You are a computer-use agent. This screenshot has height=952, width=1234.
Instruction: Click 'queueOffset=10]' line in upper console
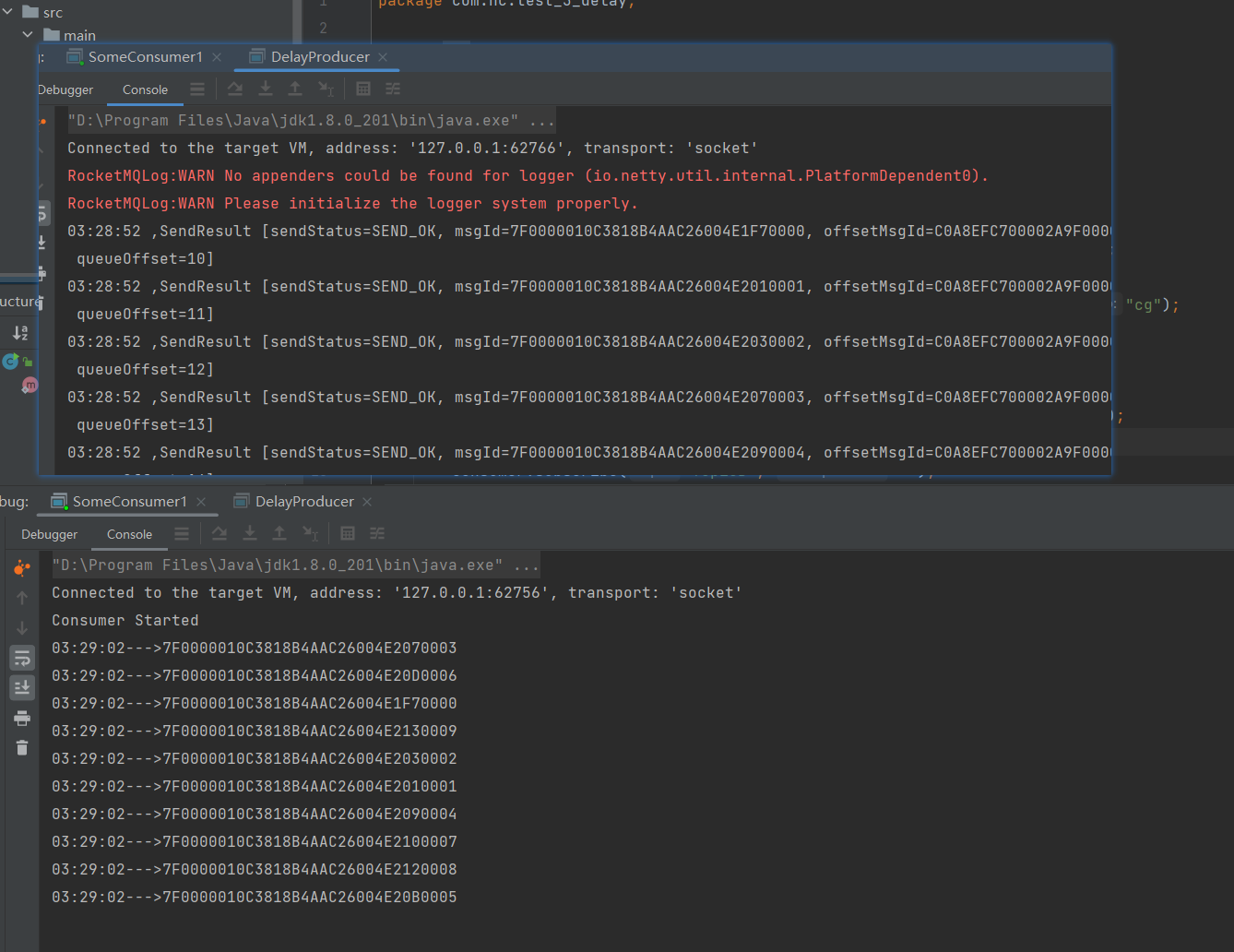coord(145,258)
